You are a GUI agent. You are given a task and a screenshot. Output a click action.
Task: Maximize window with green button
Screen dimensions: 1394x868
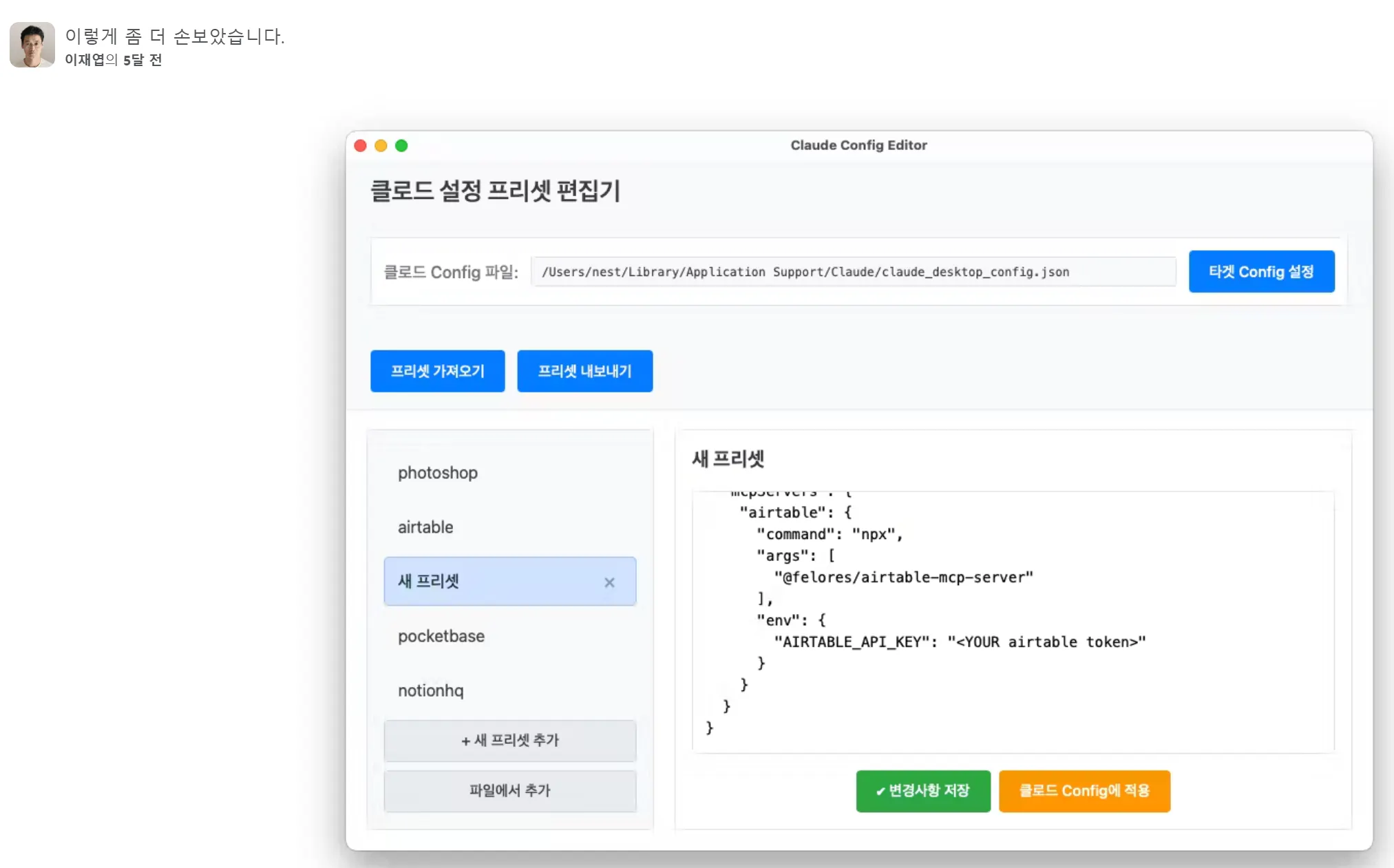coord(401,146)
